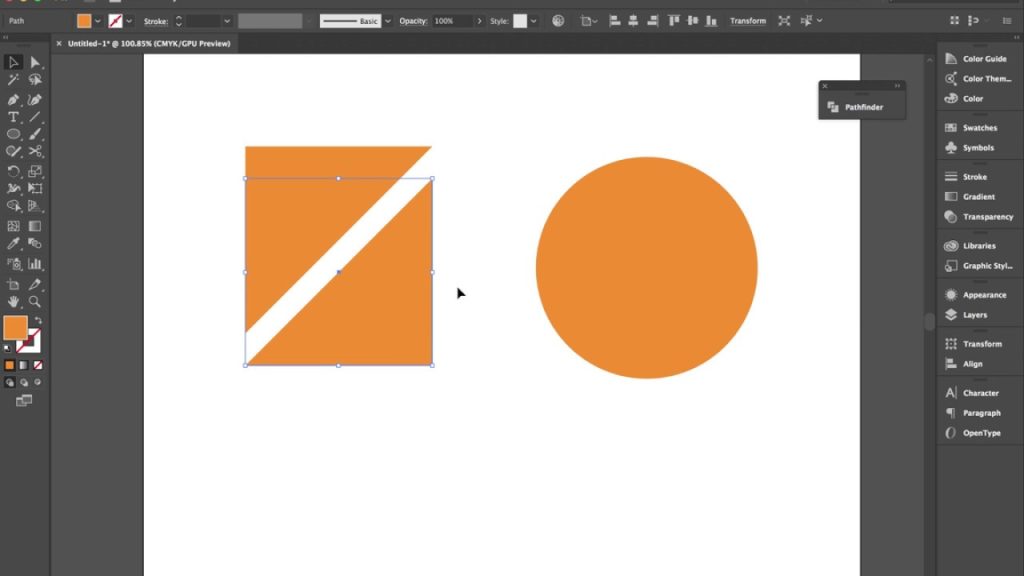Select the Zoom tool

point(33,300)
